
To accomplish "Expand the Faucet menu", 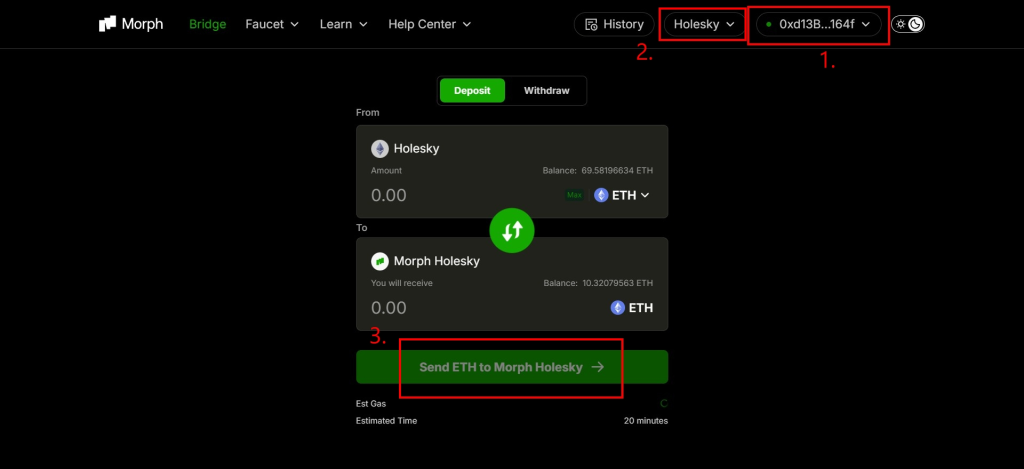I will coord(271,24).
